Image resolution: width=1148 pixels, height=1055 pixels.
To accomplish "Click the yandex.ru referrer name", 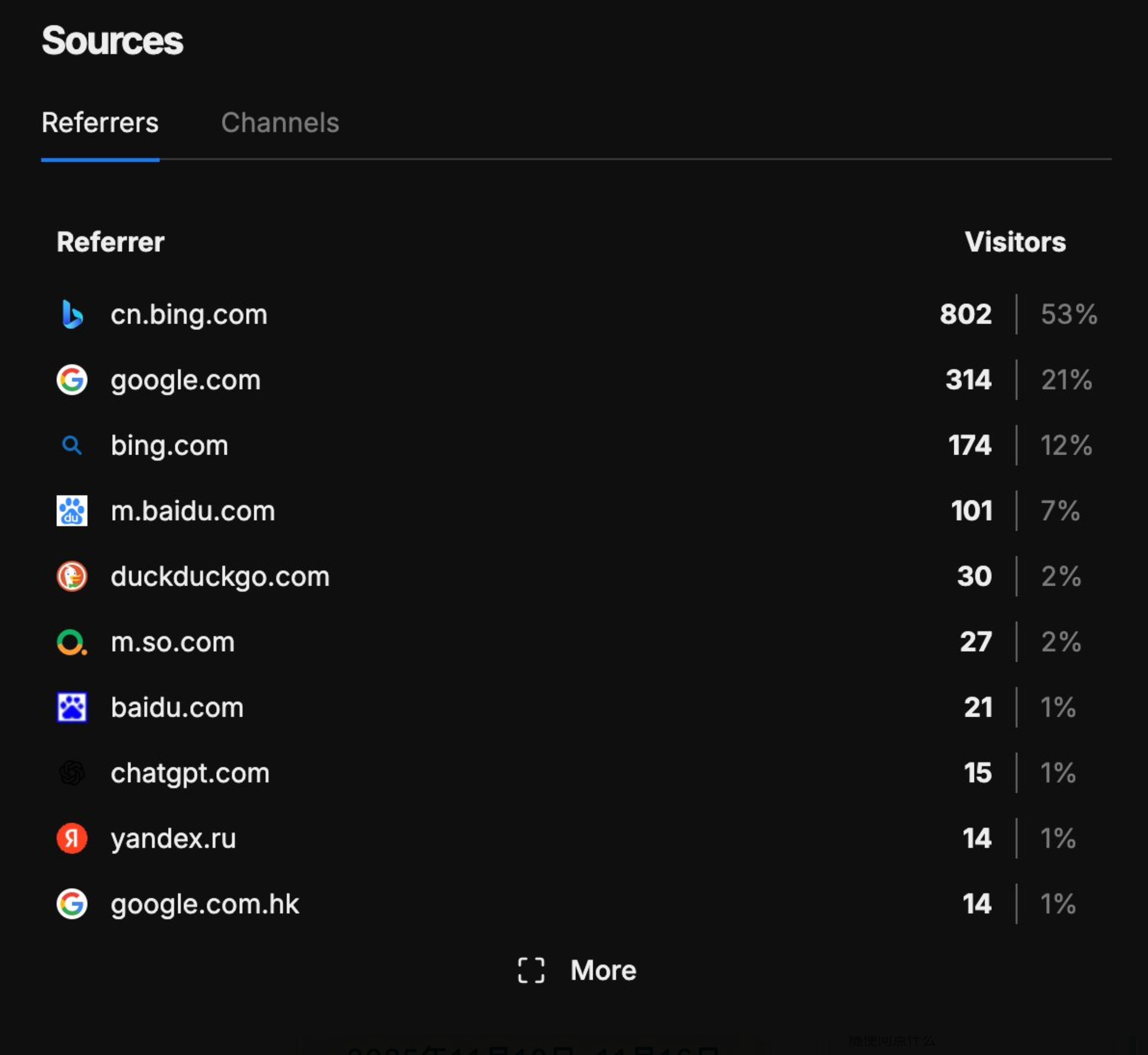I will pyautogui.click(x=173, y=839).
